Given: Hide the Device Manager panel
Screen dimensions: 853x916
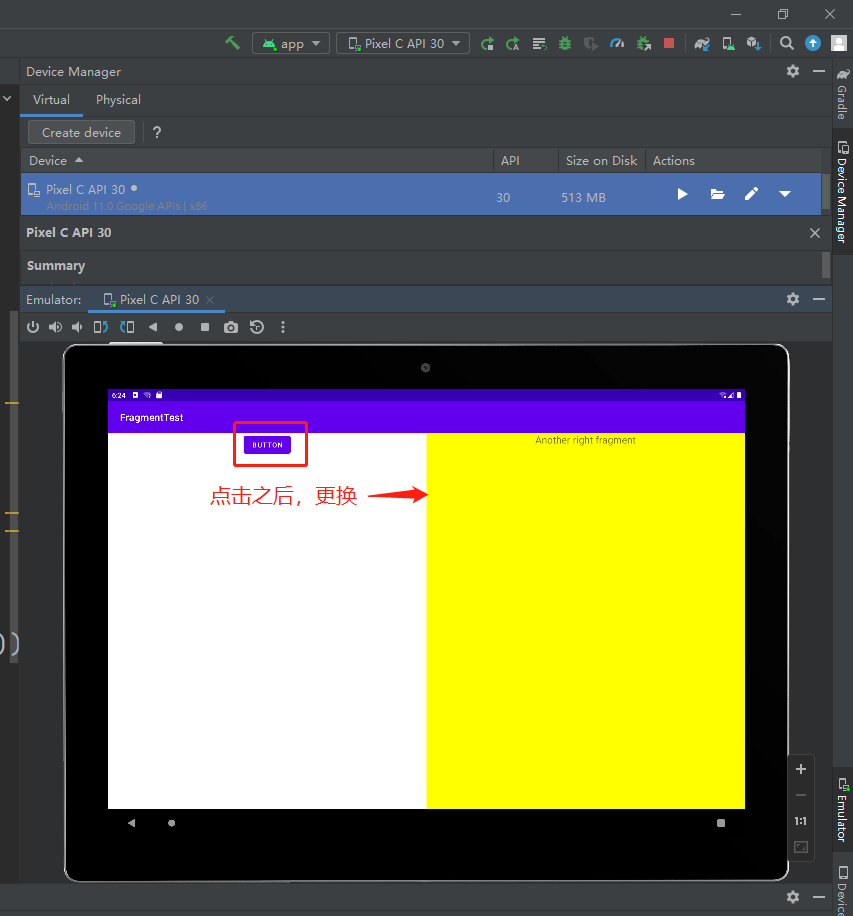Looking at the screenshot, I should click(x=819, y=71).
